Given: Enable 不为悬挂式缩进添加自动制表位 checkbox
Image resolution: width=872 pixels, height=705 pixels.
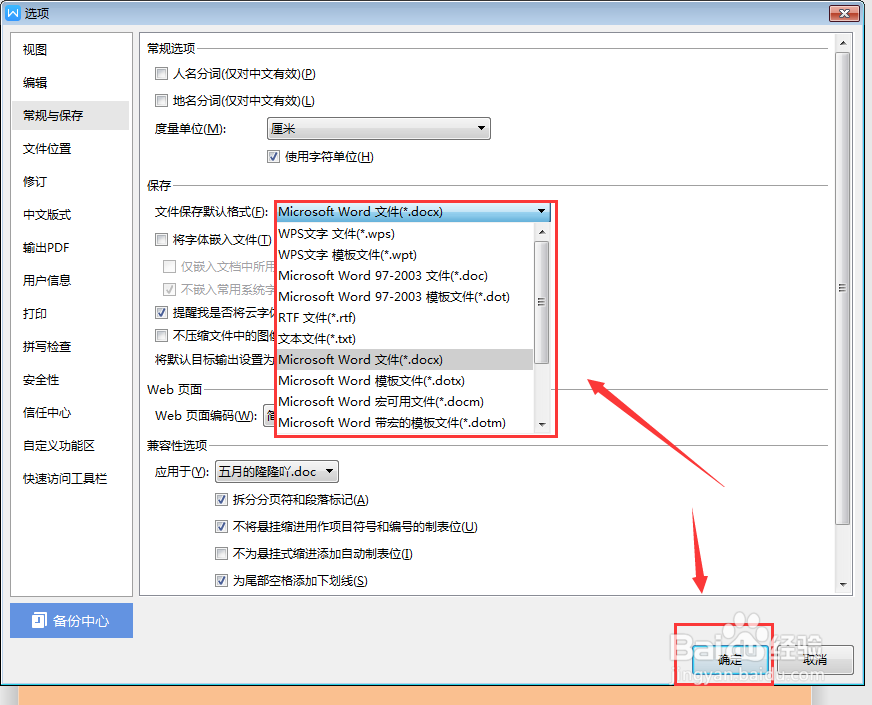Looking at the screenshot, I should 221,554.
